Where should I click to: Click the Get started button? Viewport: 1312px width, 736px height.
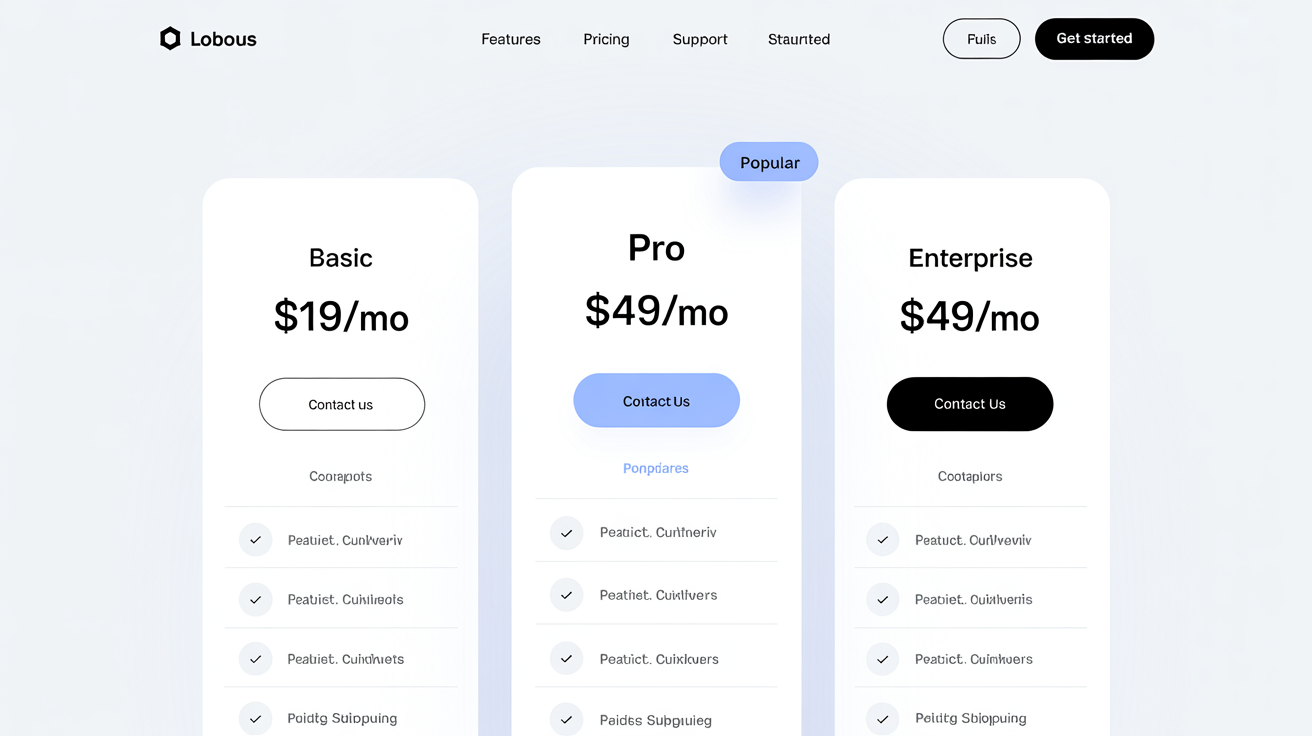pyautogui.click(x=1094, y=38)
